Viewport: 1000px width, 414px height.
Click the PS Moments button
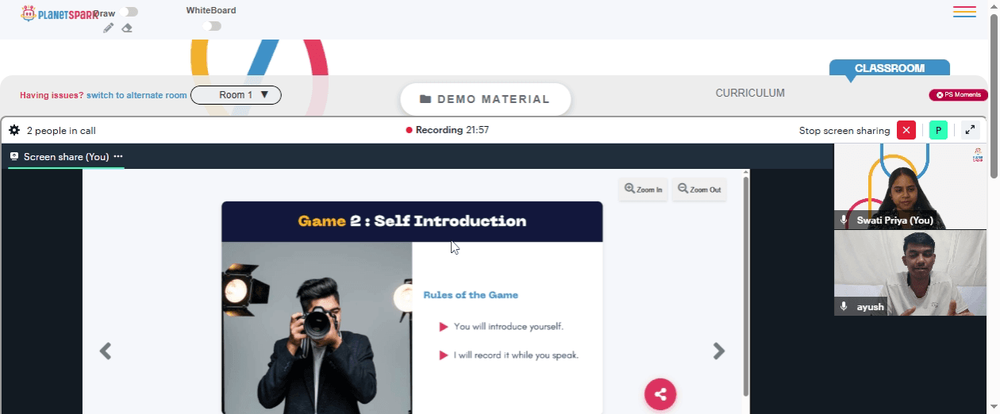pos(958,95)
